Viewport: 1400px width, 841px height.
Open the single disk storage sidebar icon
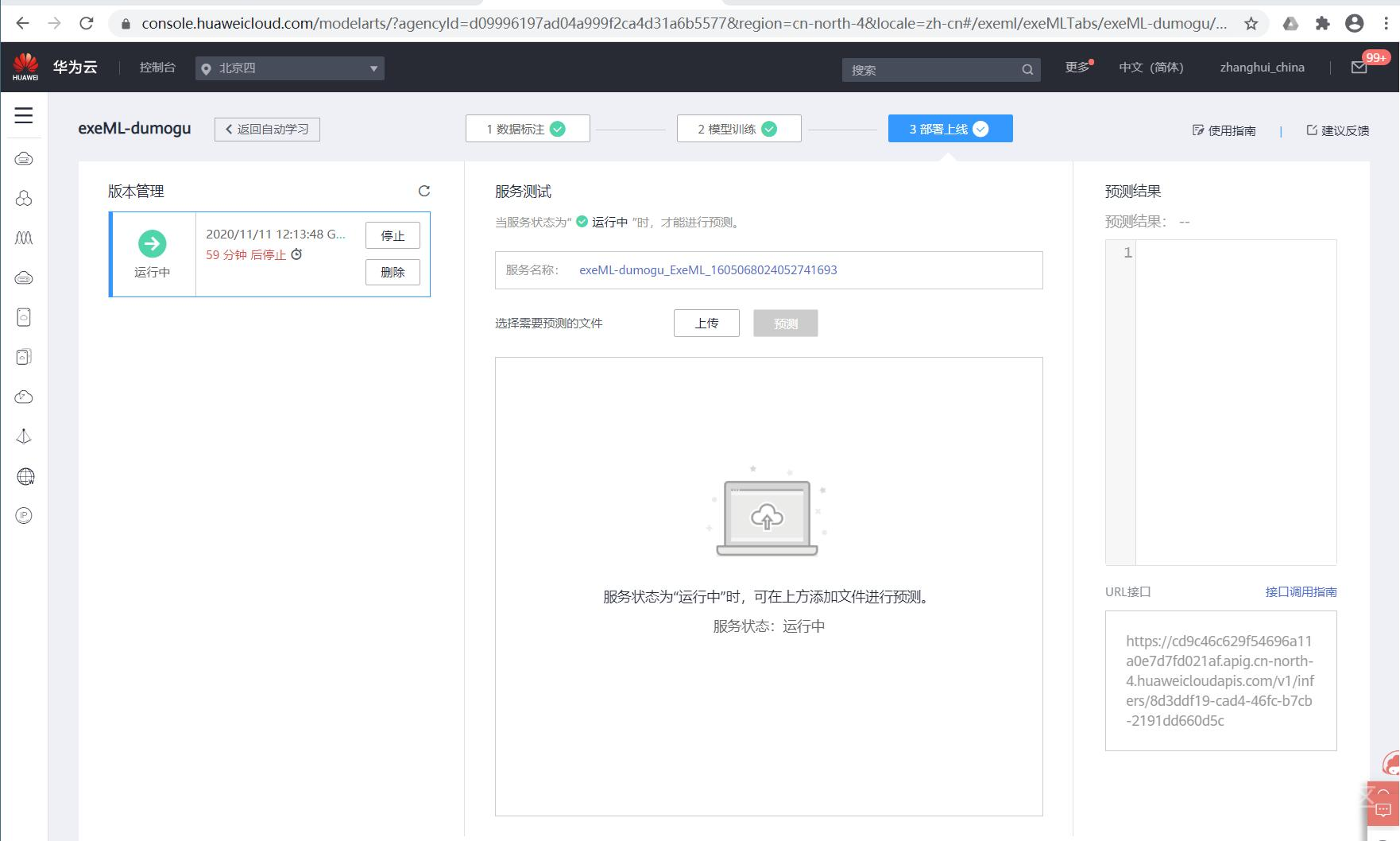[24, 317]
